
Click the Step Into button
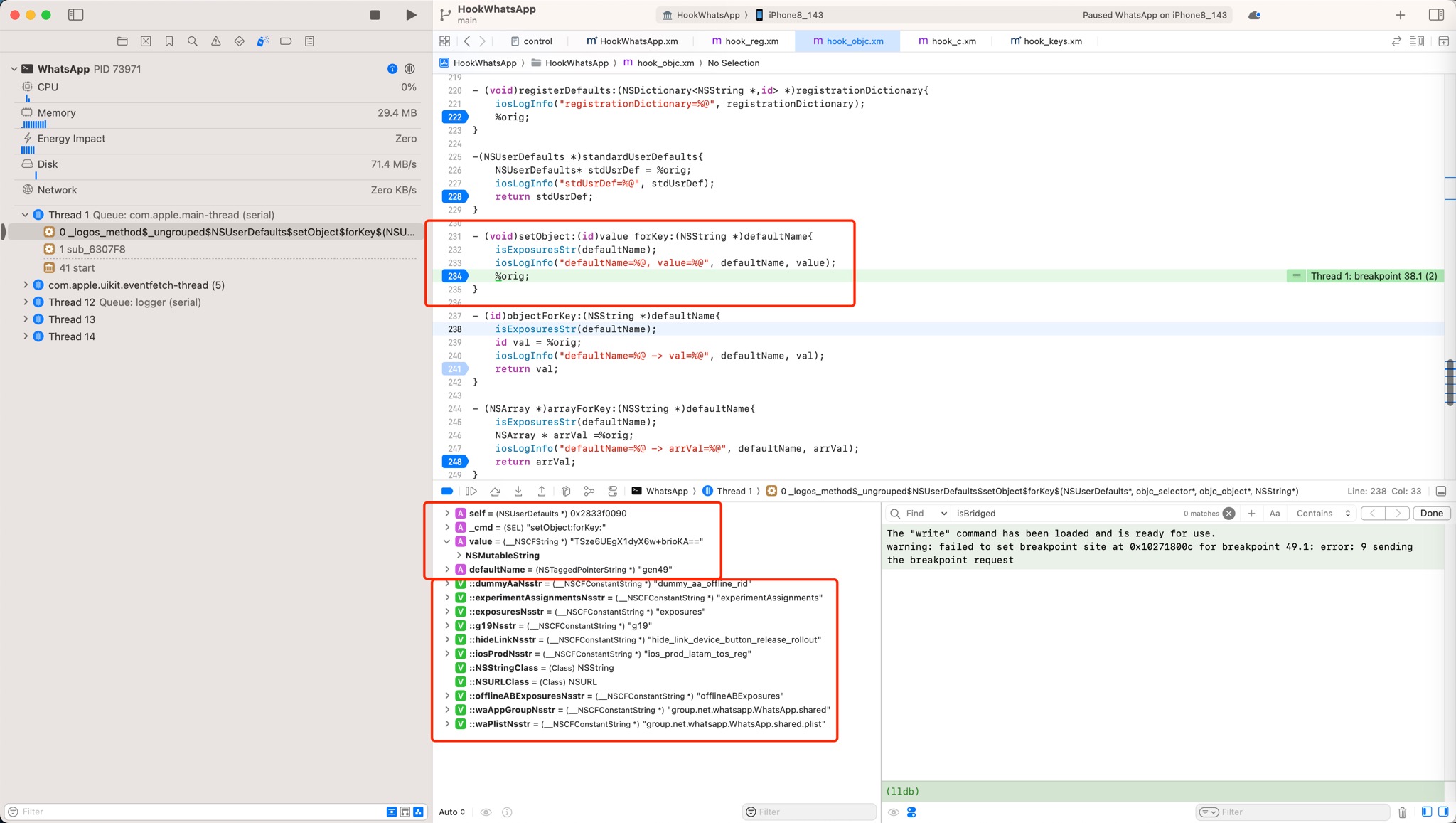coord(518,492)
